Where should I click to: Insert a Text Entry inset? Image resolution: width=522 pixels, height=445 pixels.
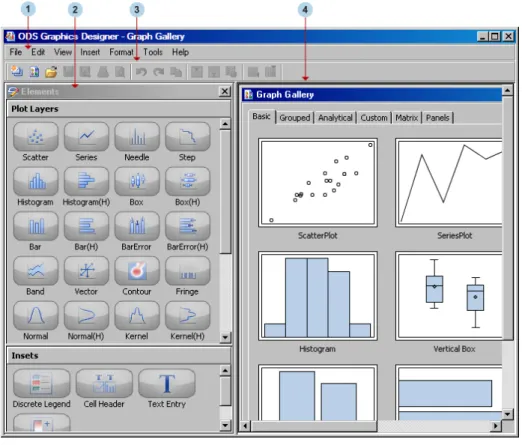[x=167, y=383]
